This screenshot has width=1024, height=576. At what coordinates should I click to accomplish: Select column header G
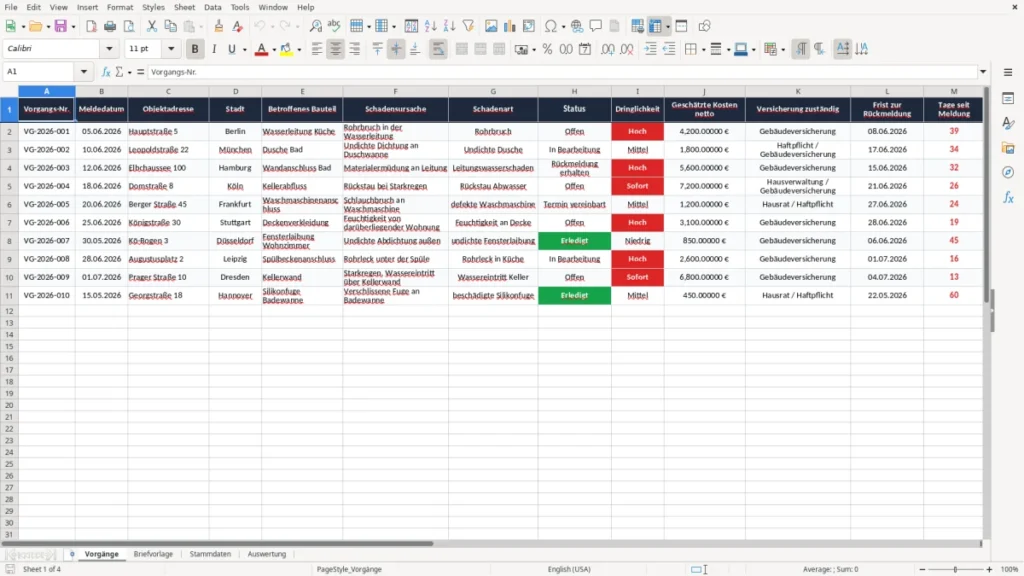(x=493, y=91)
